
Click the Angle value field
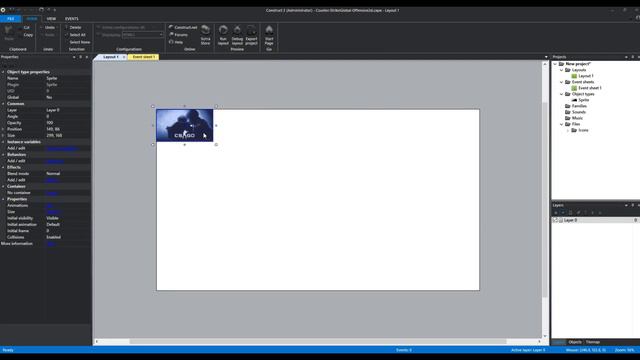tap(68, 116)
